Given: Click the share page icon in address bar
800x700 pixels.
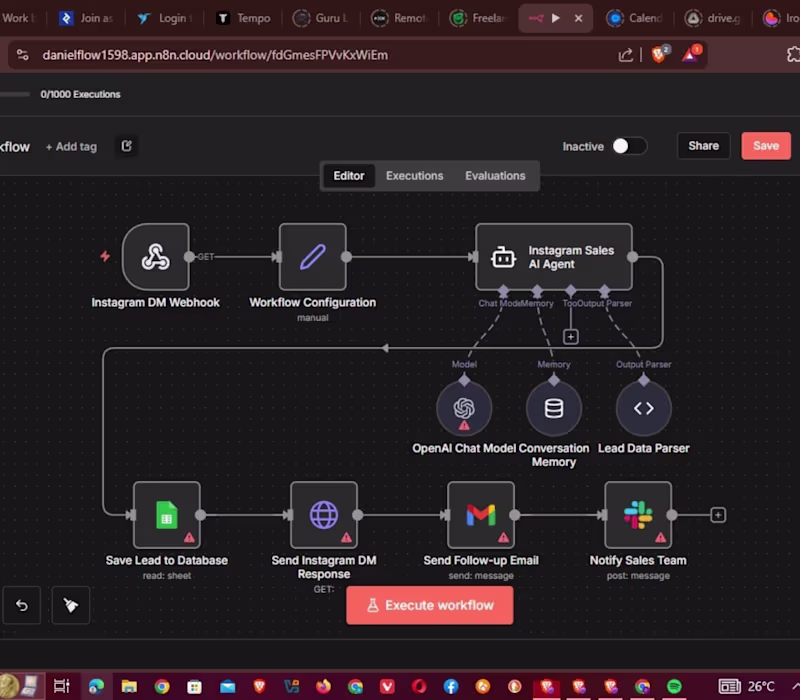Looking at the screenshot, I should coord(626,55).
